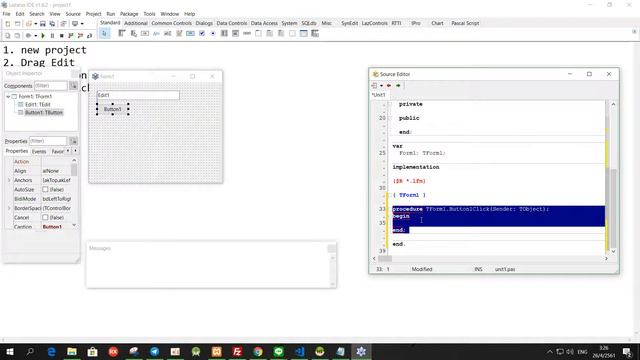
Task: Expand the Anchors property row
Action: coord(9,180)
